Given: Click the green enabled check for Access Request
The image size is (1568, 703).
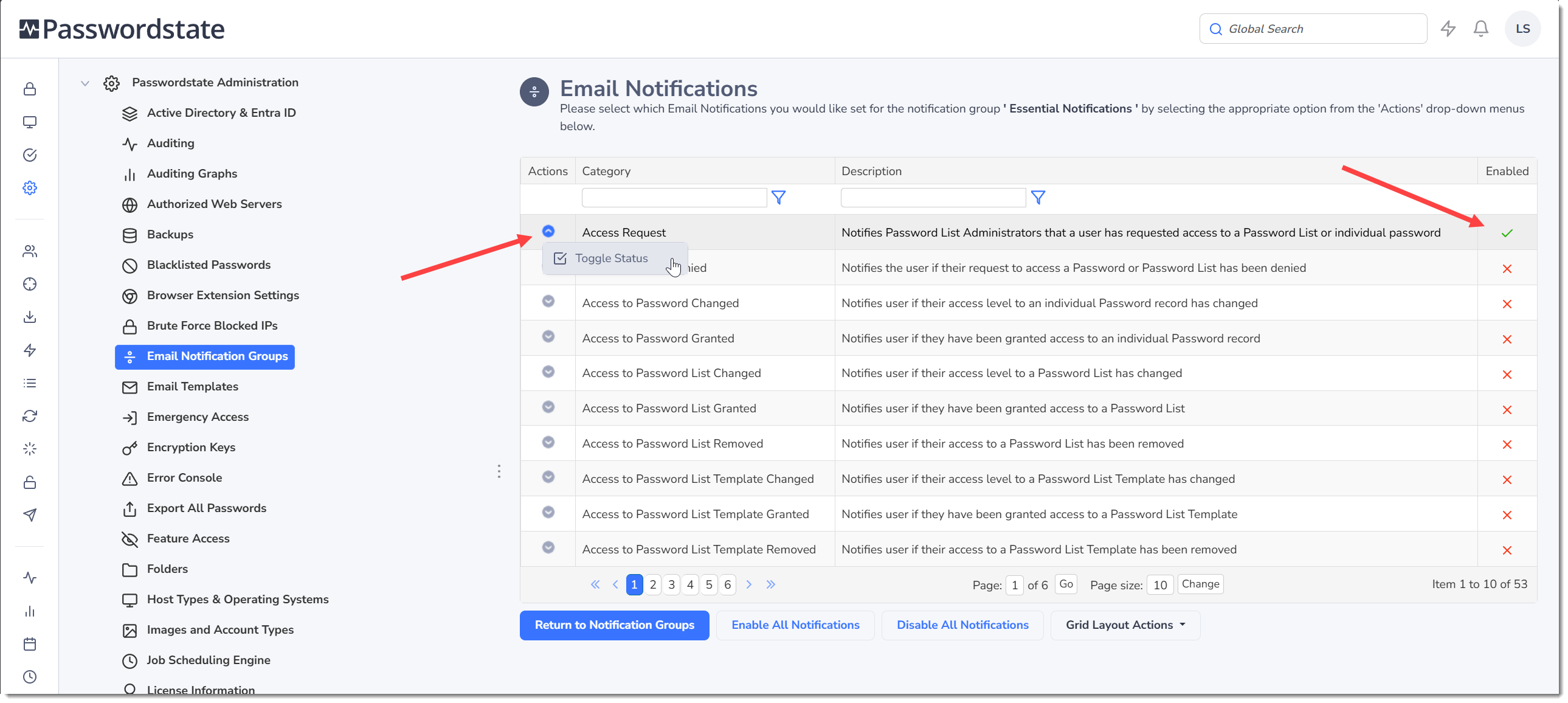Looking at the screenshot, I should (x=1507, y=233).
